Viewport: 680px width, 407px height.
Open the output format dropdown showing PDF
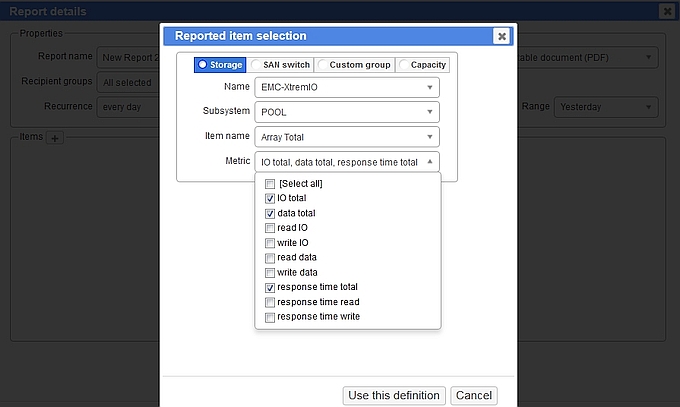click(x=588, y=57)
